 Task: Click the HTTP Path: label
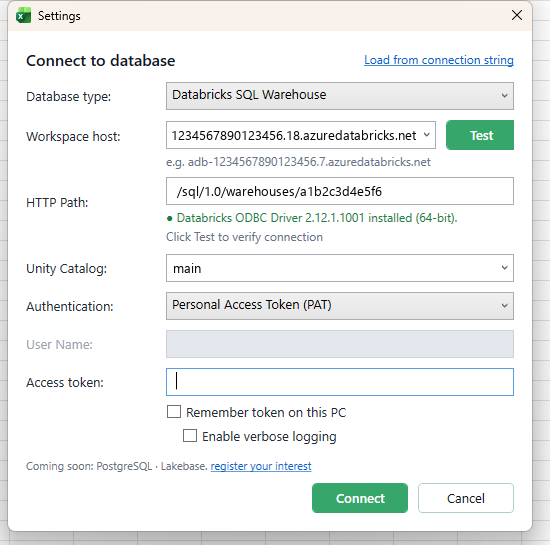(57, 202)
